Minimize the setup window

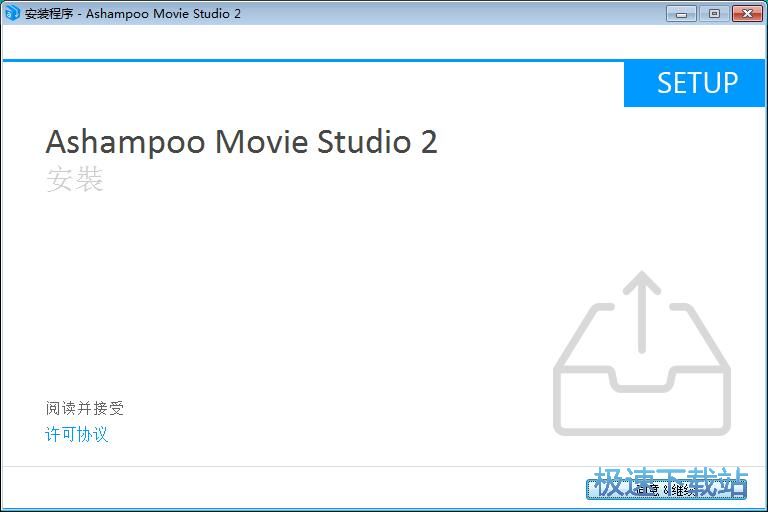681,14
